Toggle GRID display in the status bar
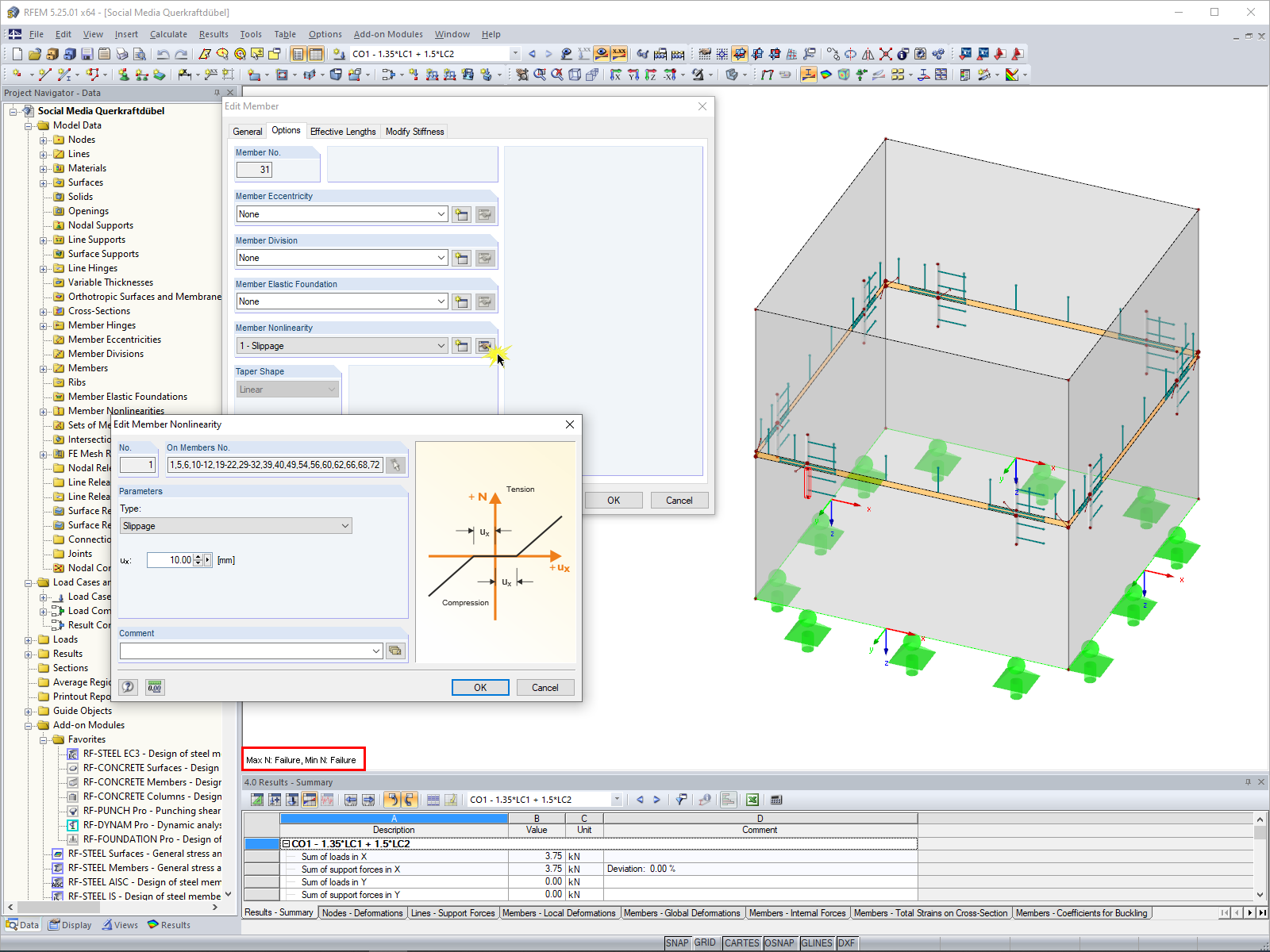Viewport: 1270px width, 952px height. pyautogui.click(x=705, y=942)
